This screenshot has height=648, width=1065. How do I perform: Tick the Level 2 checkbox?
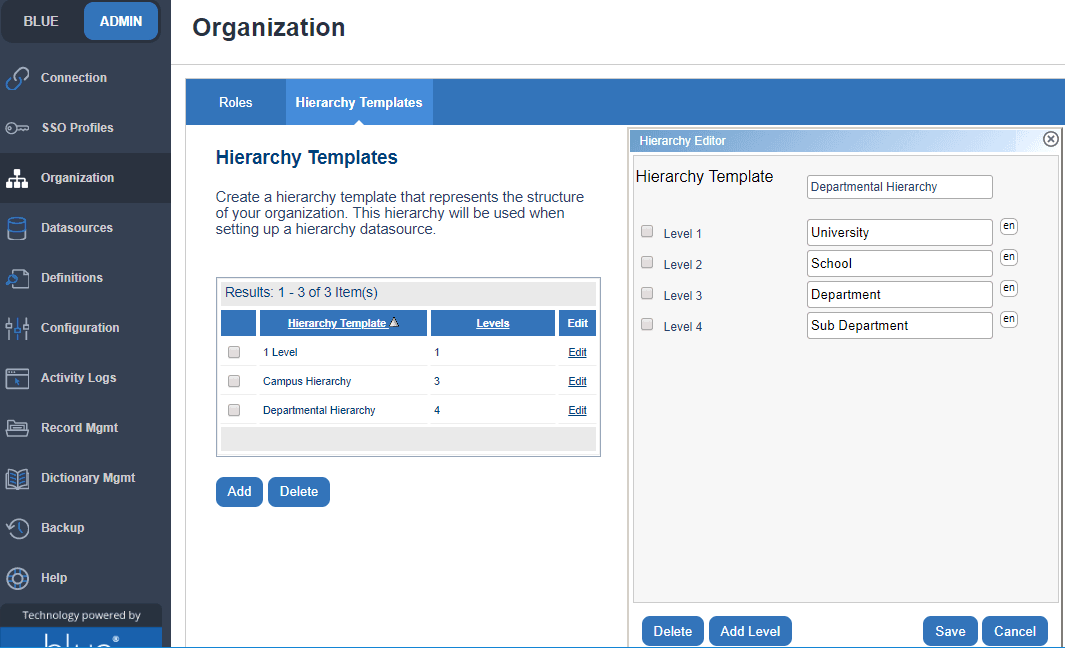[647, 262]
